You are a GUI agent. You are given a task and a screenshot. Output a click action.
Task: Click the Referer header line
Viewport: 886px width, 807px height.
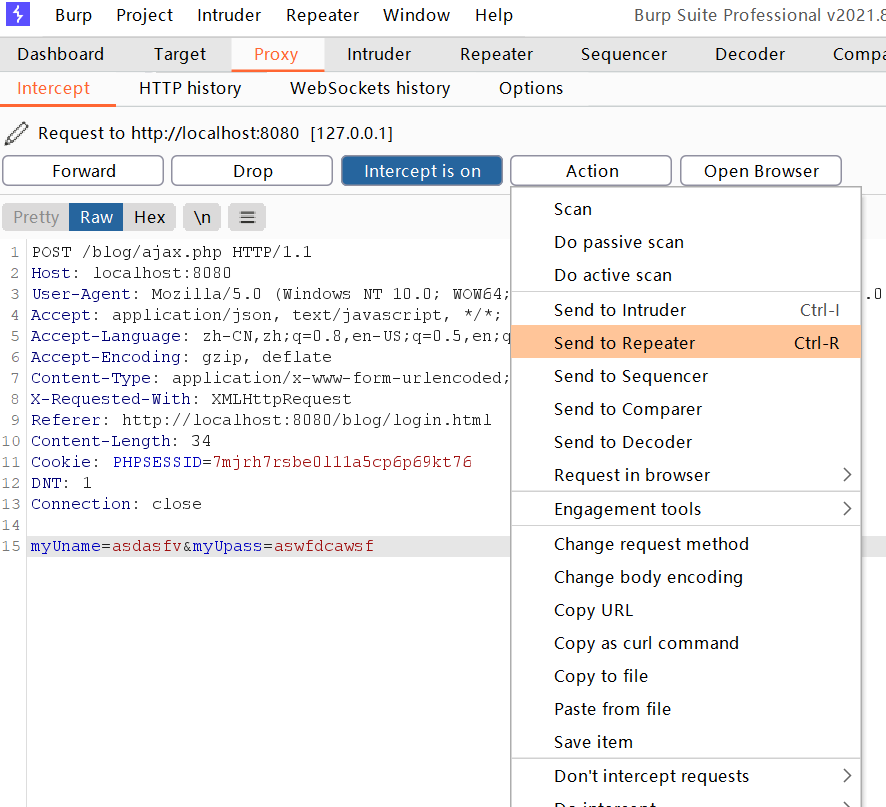[x=261, y=420]
